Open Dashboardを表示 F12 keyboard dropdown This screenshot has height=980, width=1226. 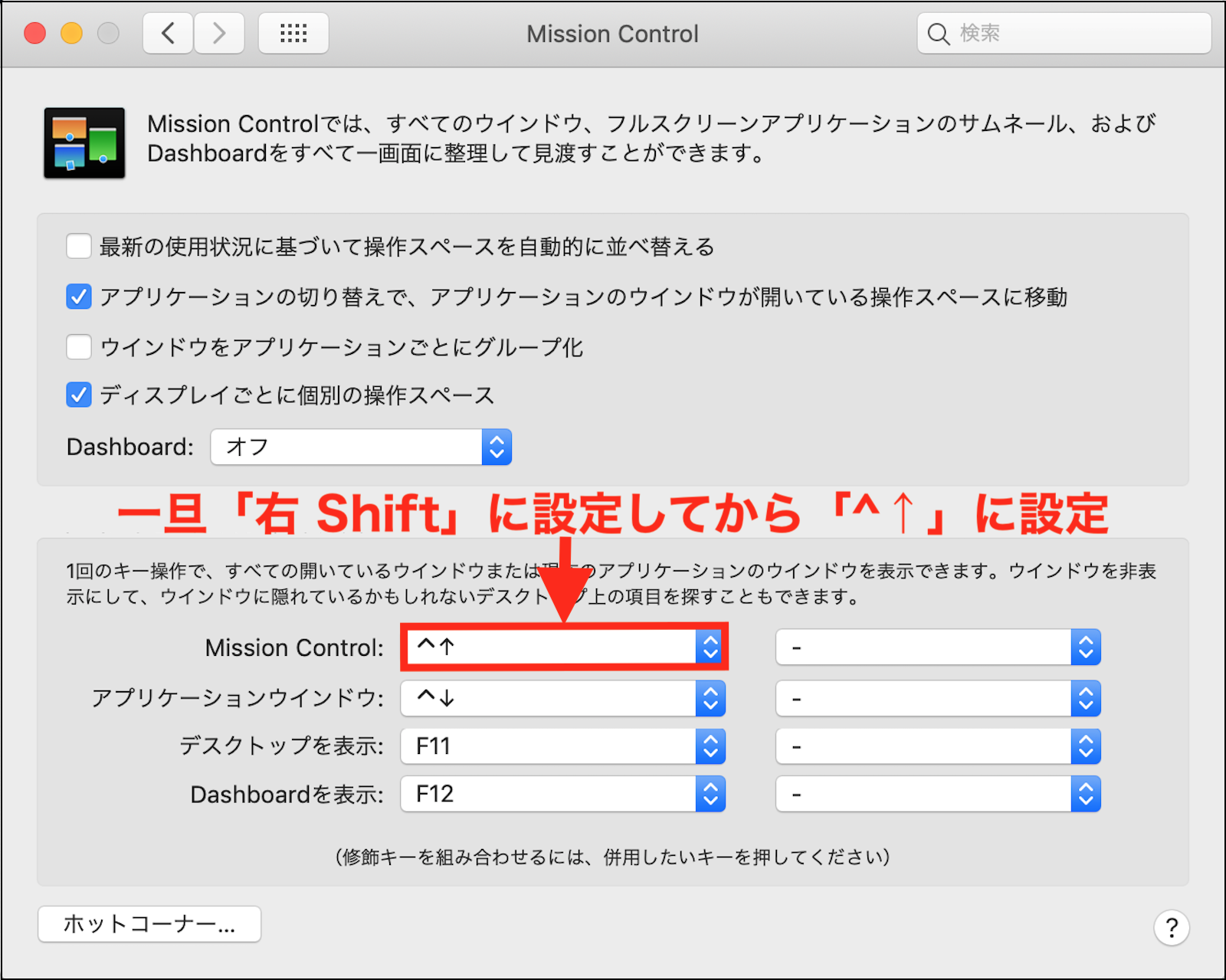click(x=563, y=794)
